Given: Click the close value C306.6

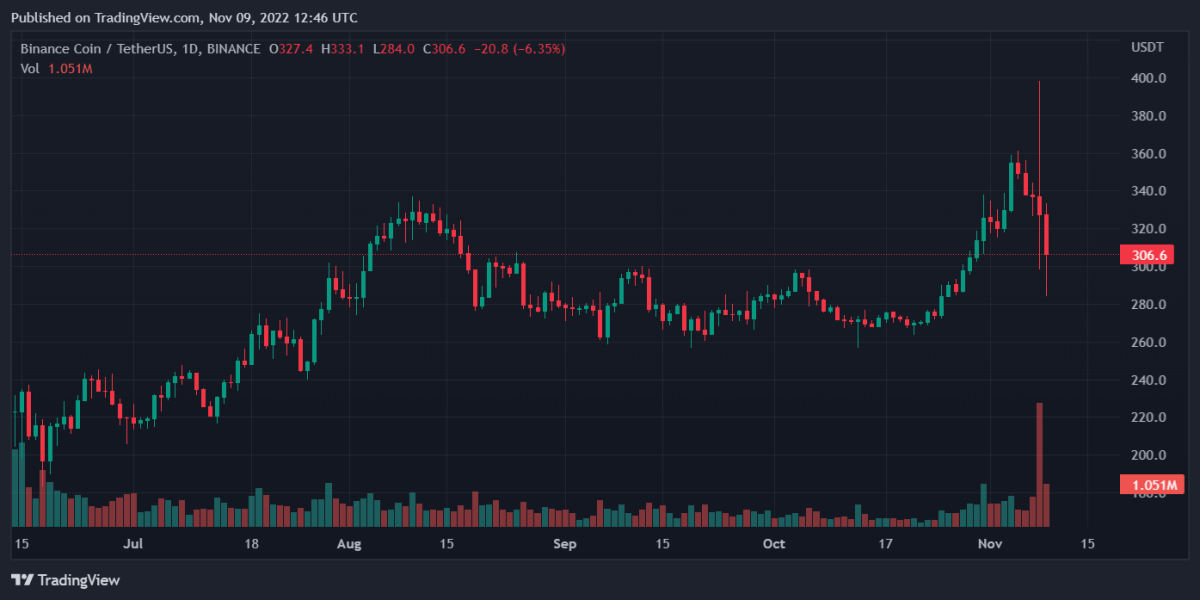Looking at the screenshot, I should [446, 48].
